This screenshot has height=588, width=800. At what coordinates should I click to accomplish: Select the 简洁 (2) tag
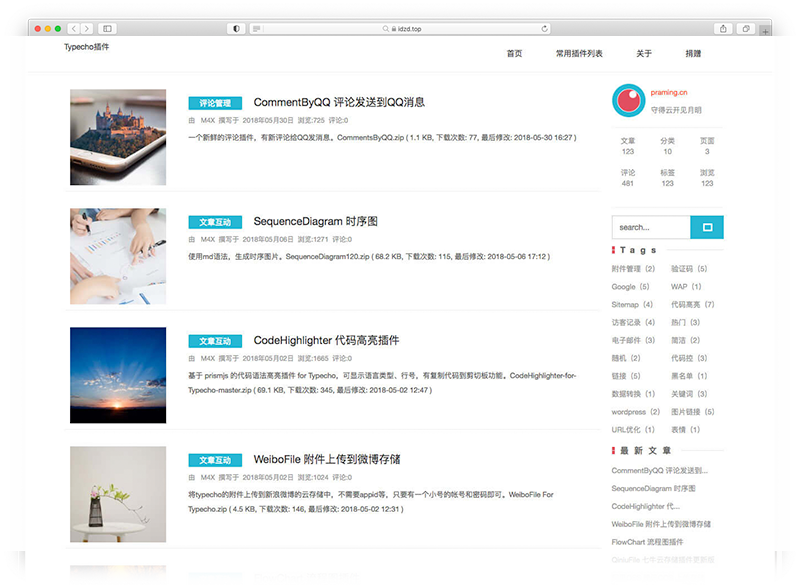coord(686,340)
